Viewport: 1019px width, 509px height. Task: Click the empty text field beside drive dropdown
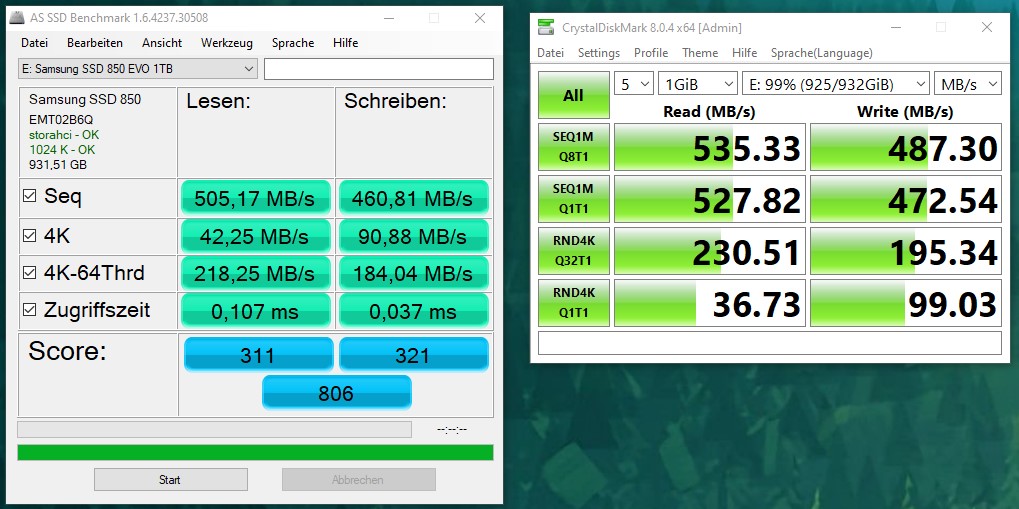click(x=379, y=69)
